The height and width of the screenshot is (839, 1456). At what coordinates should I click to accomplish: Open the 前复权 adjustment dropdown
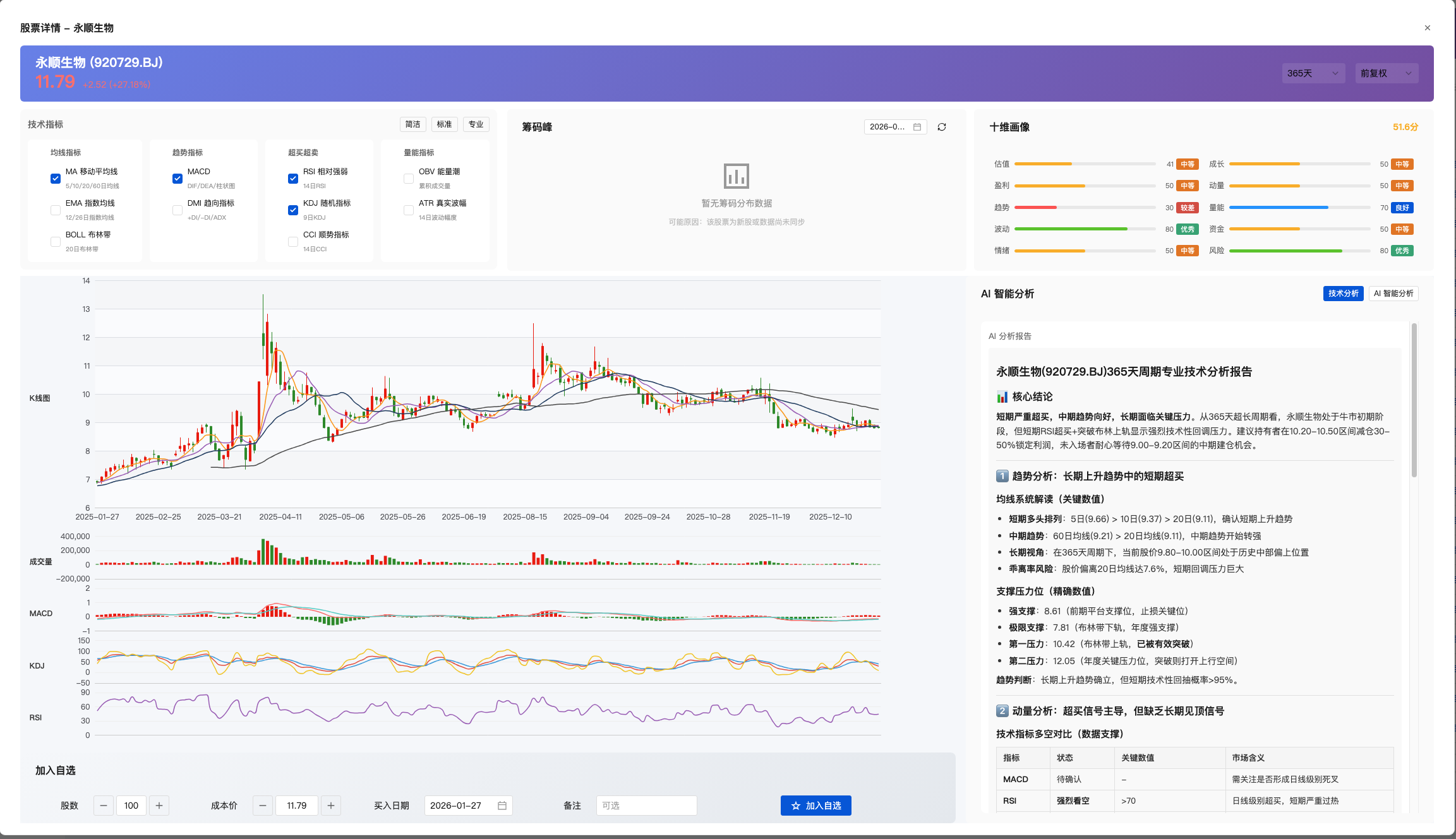(1387, 73)
